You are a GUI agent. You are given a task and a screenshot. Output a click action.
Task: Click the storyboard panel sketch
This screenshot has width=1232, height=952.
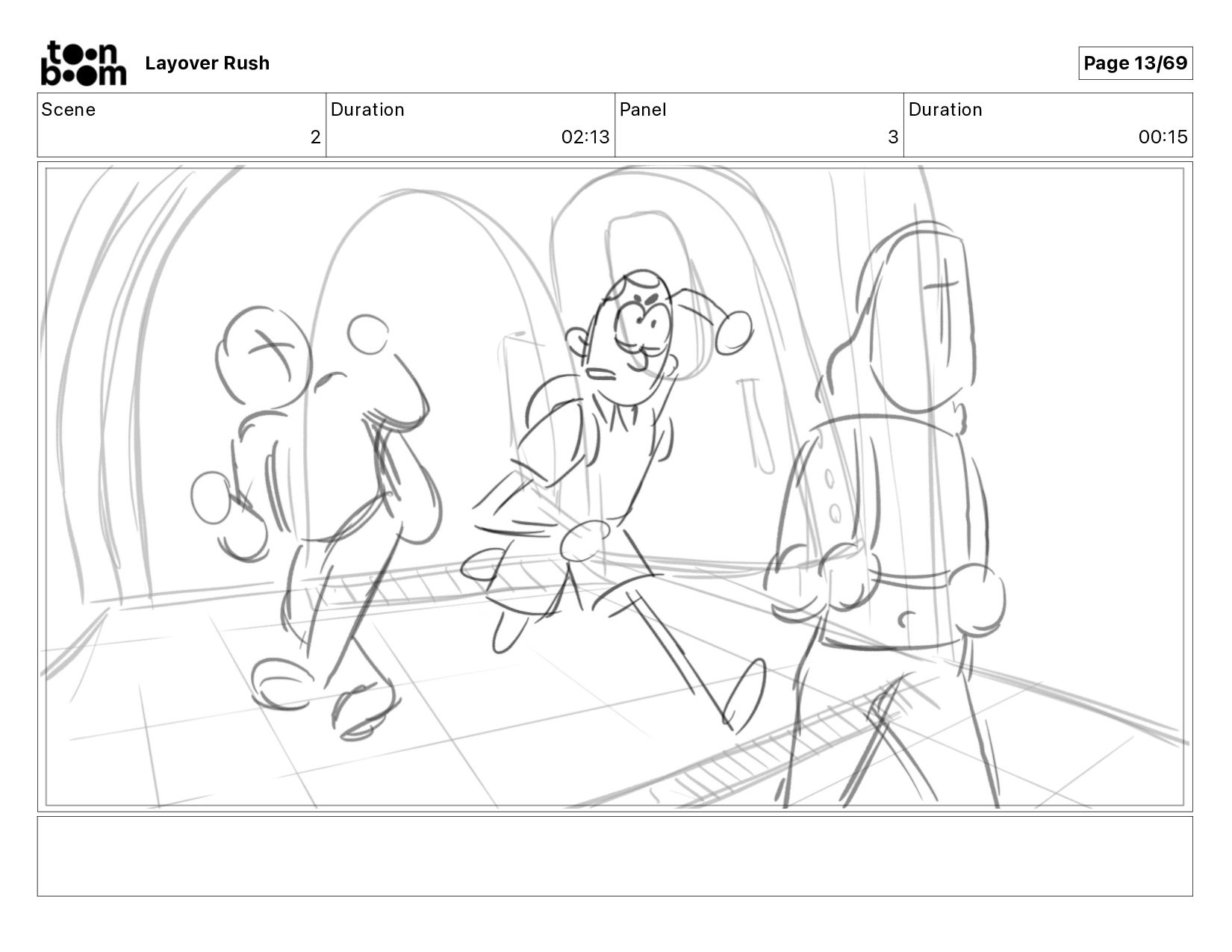click(615, 487)
